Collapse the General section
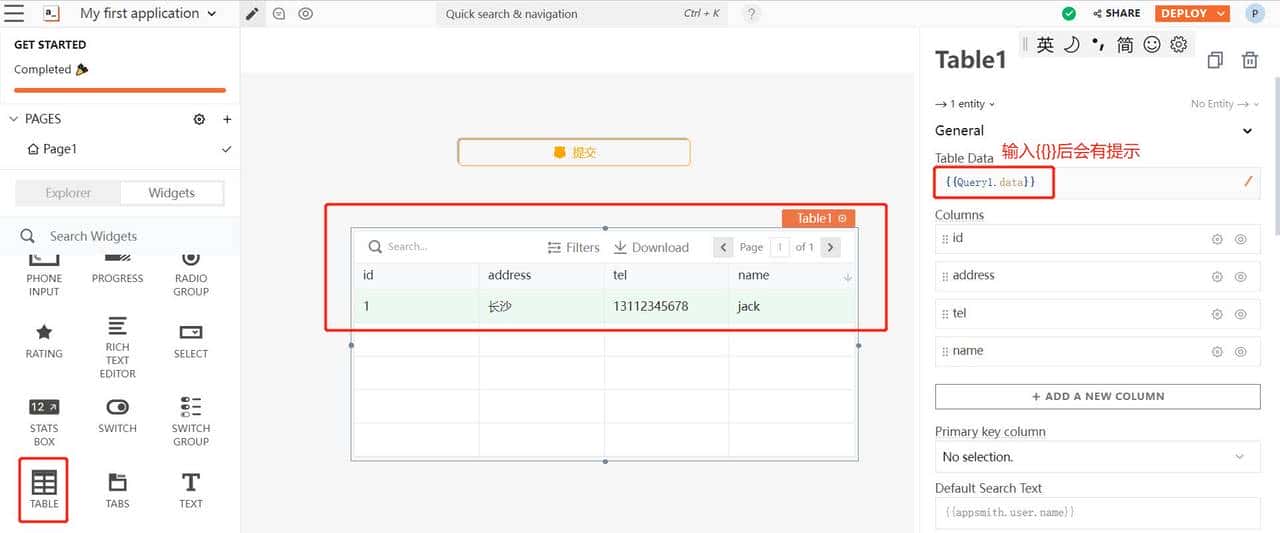 (x=1247, y=131)
